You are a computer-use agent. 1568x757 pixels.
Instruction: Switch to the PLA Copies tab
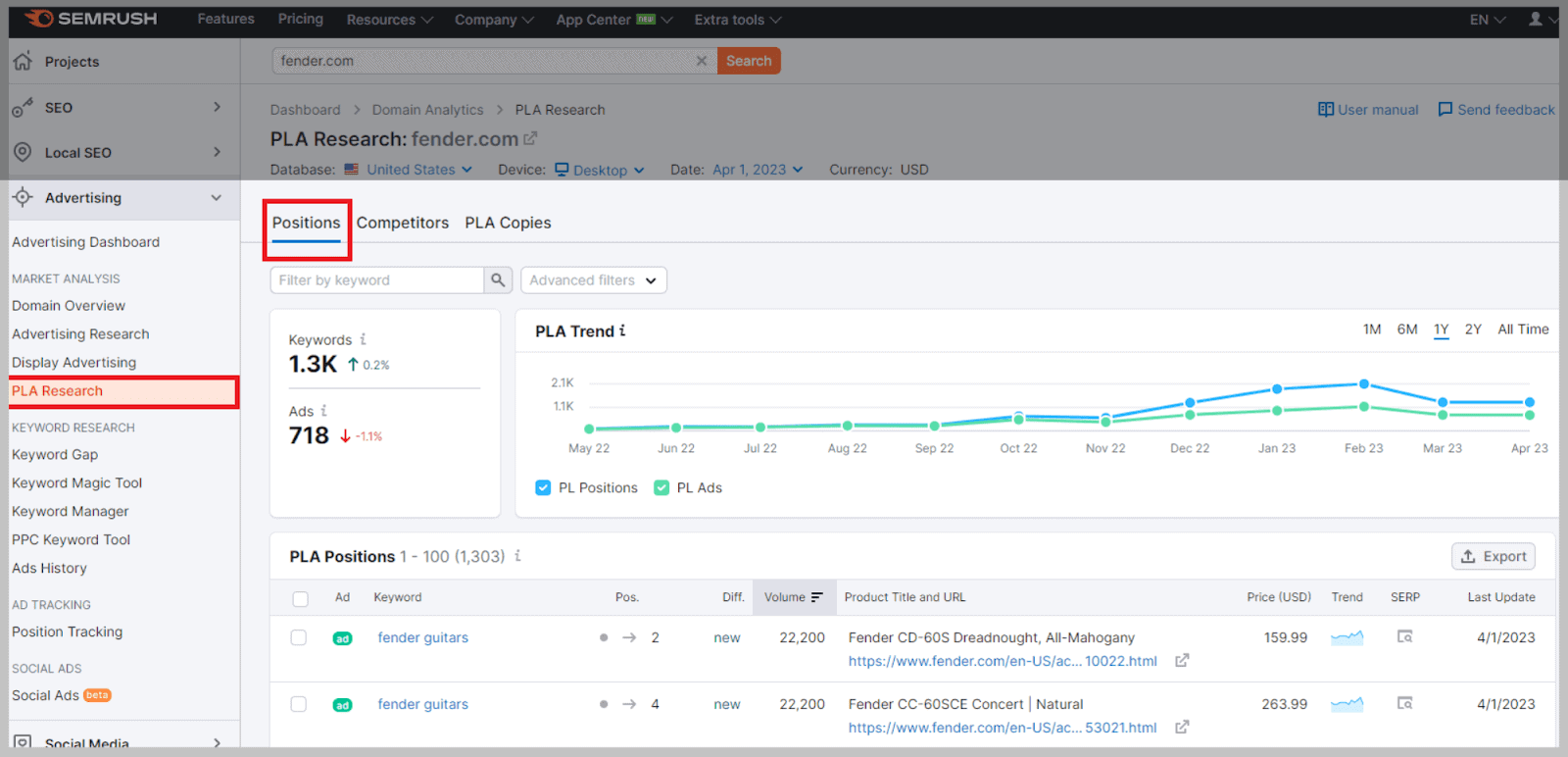508,223
